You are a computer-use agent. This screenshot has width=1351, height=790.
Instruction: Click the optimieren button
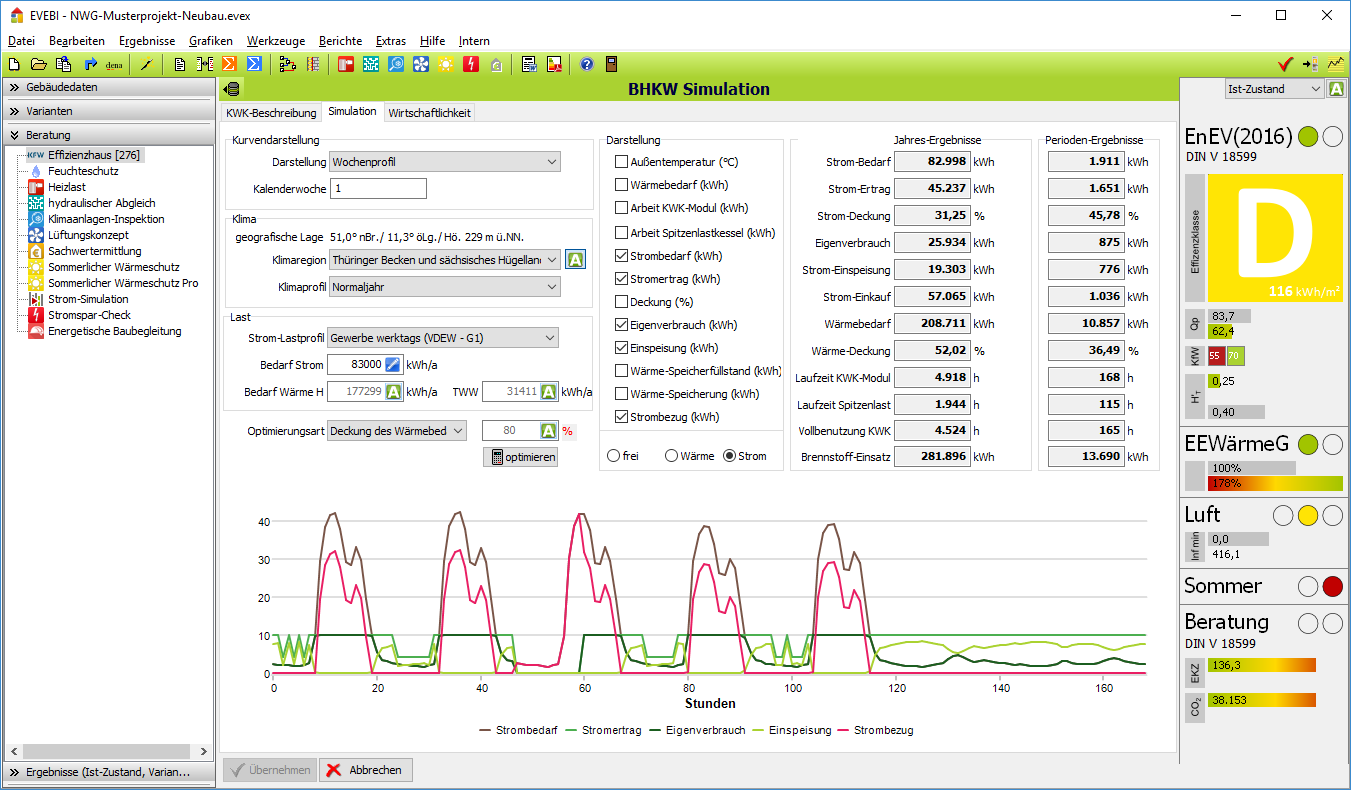tap(520, 457)
